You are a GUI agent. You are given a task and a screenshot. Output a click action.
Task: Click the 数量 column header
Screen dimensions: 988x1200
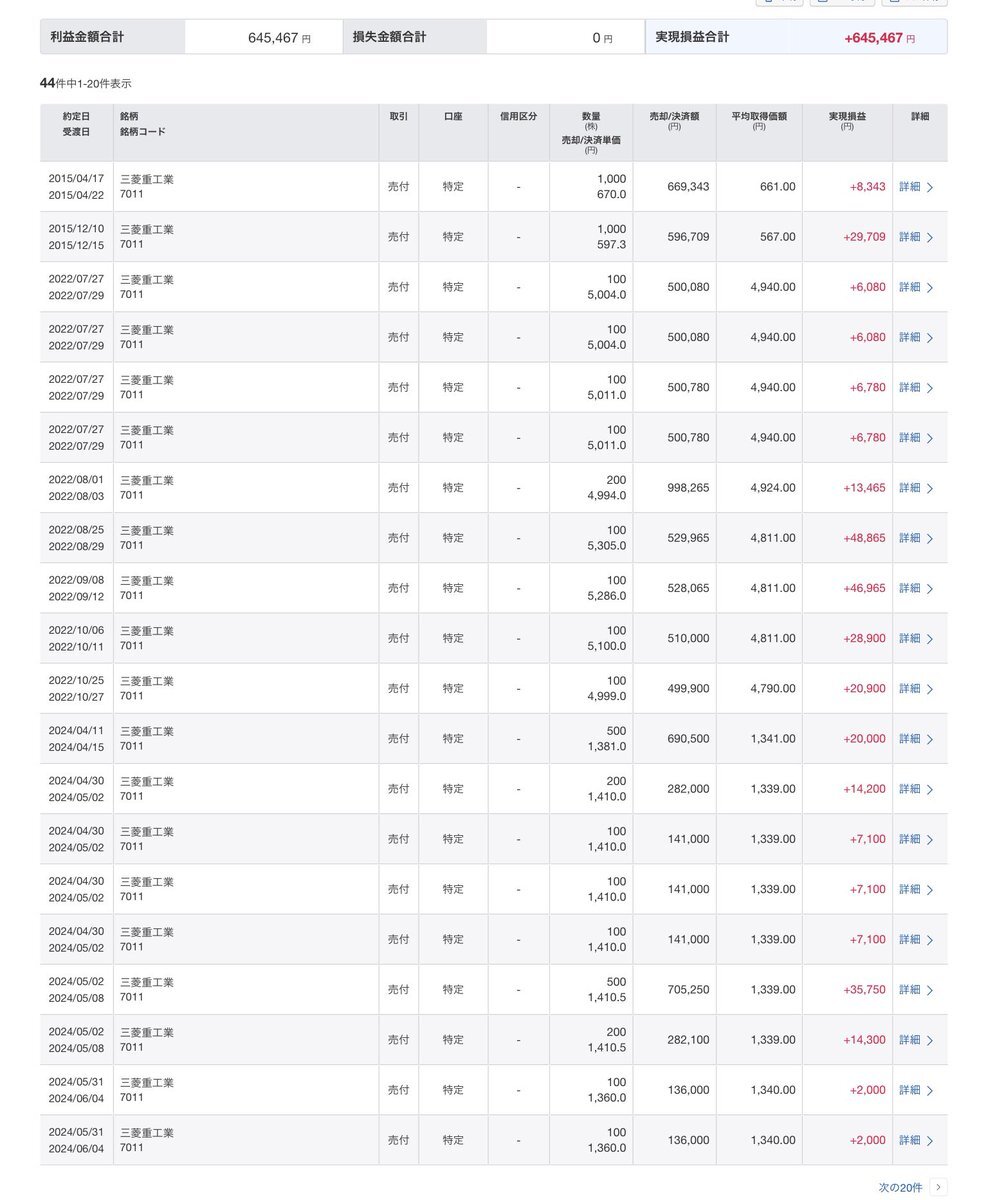click(590, 116)
